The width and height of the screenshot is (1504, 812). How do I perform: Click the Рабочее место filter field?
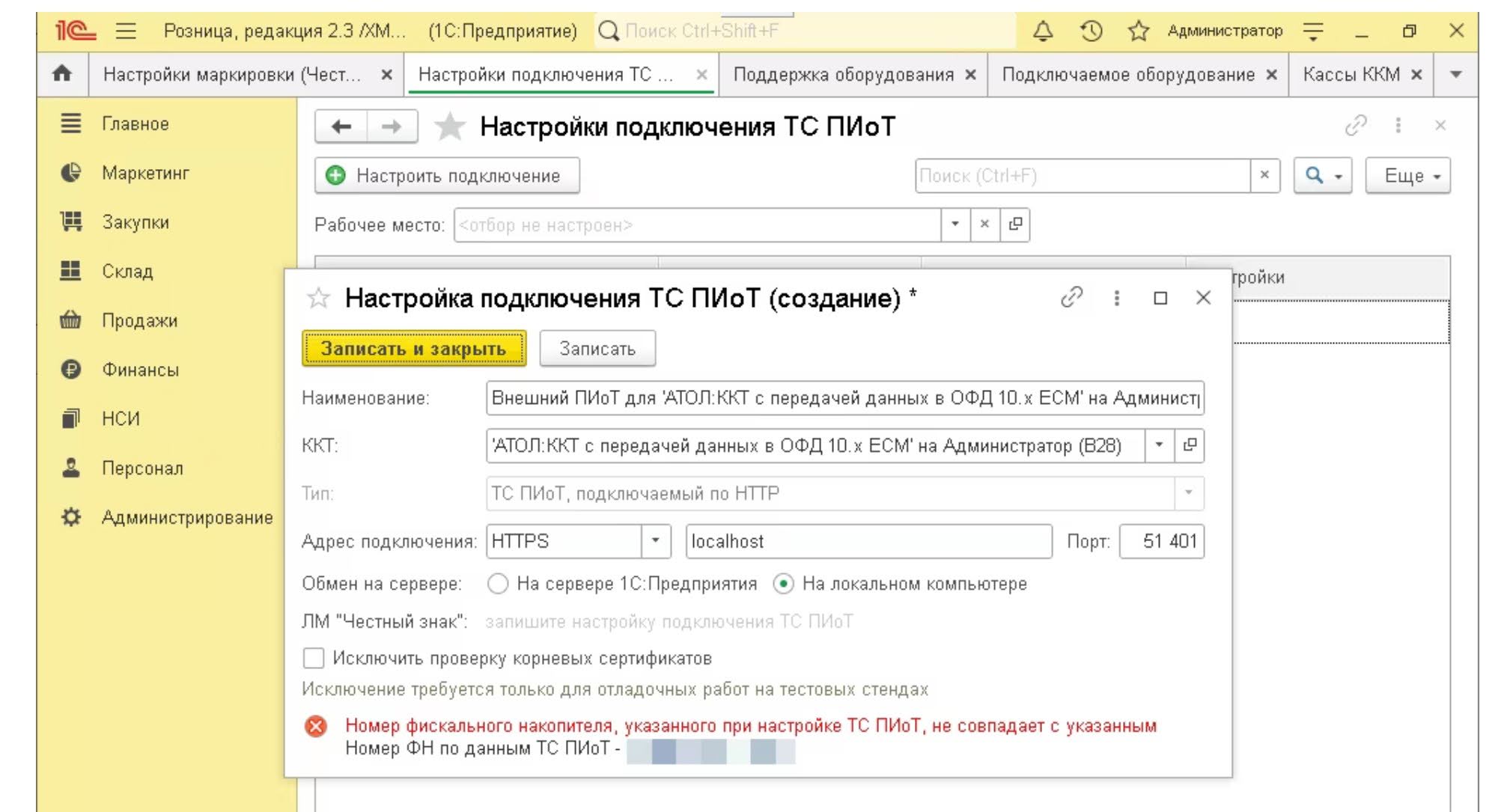697,225
